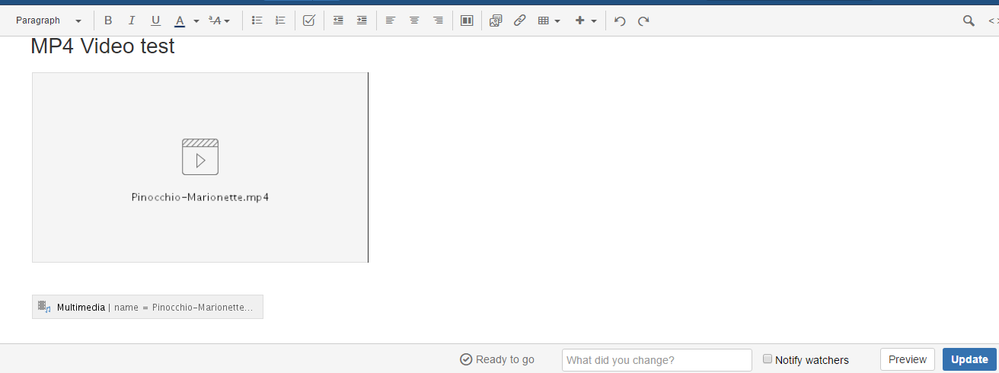Expand the text color picker arrow
This screenshot has width=999, height=373.
click(196, 20)
